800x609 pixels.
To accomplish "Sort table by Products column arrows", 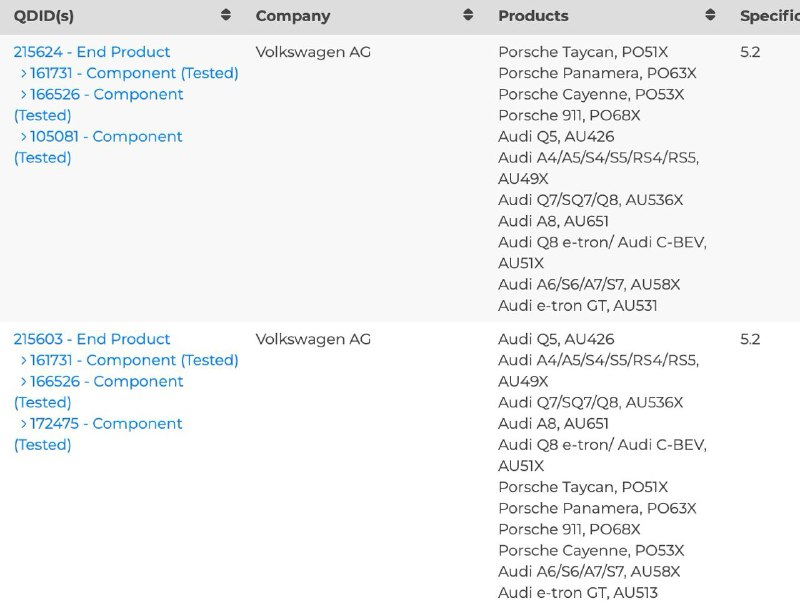I will 710,15.
